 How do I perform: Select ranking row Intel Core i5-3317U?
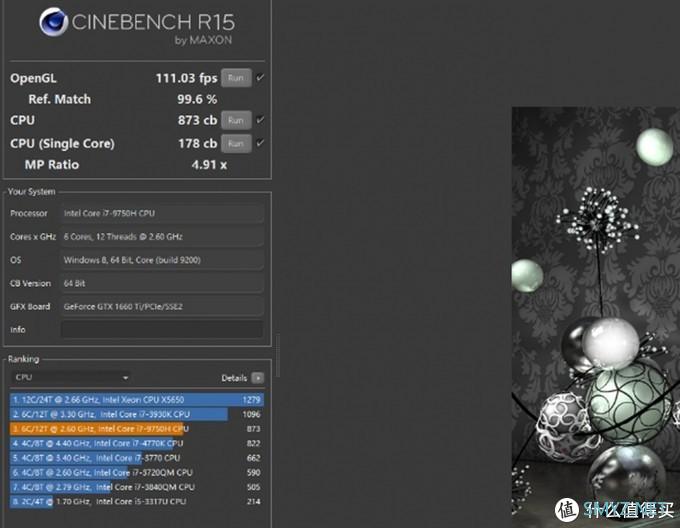[x=137, y=502]
